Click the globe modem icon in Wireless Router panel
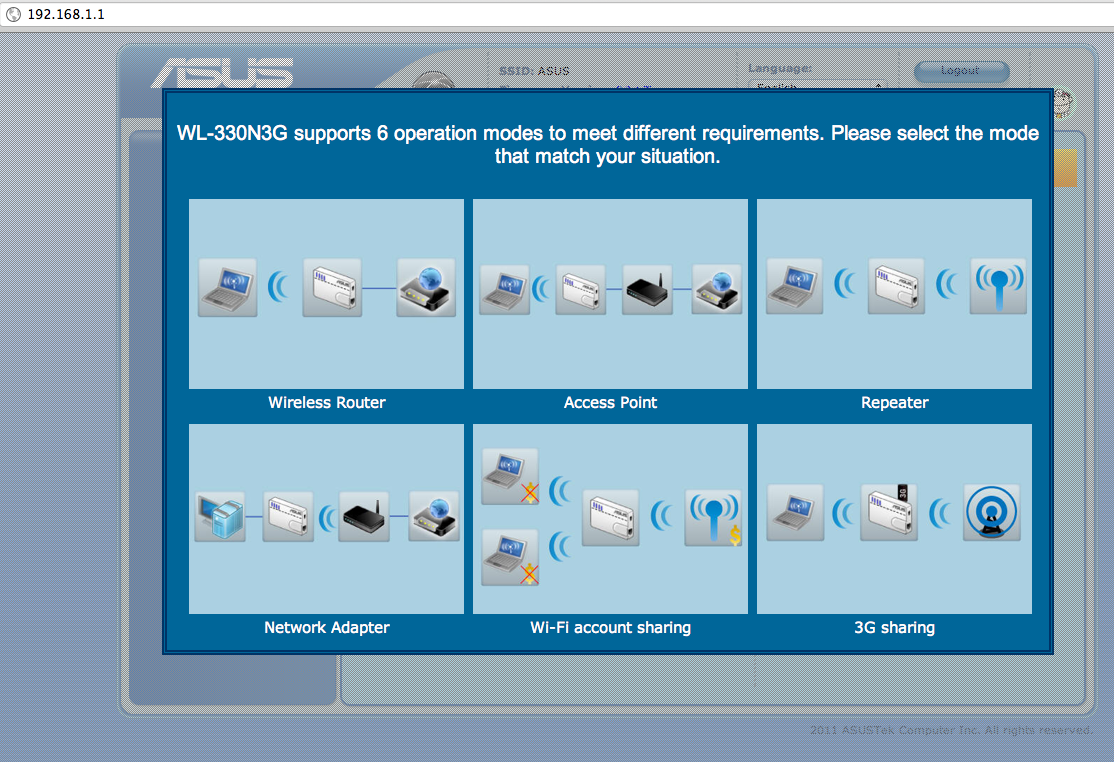The image size is (1114, 762). [426, 288]
